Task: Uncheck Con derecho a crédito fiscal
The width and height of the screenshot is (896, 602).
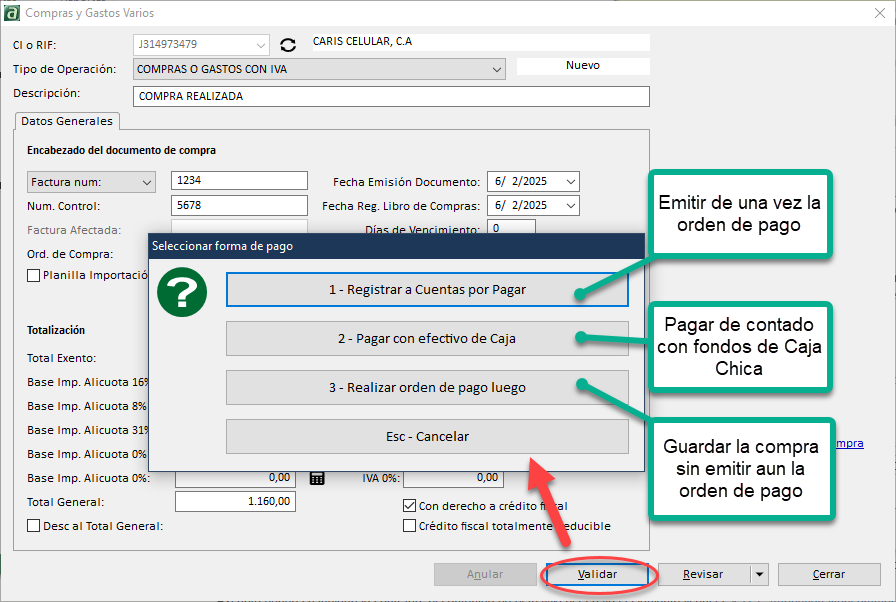Action: pyautogui.click(x=409, y=506)
